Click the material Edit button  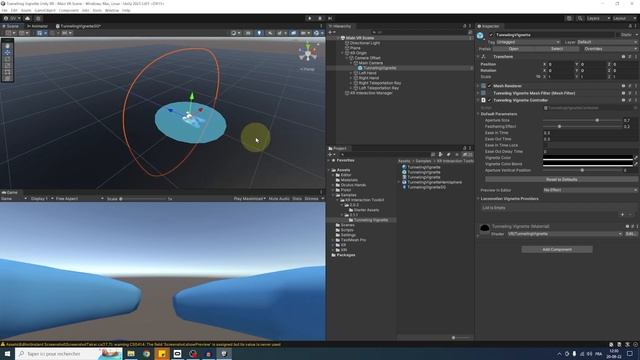pos(630,234)
